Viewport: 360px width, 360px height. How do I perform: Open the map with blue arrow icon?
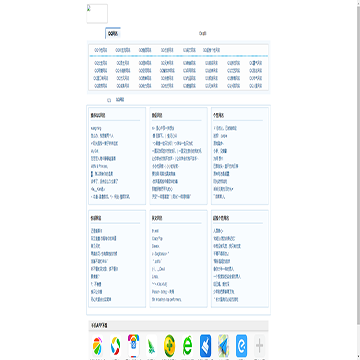pyautogui.click(x=223, y=347)
